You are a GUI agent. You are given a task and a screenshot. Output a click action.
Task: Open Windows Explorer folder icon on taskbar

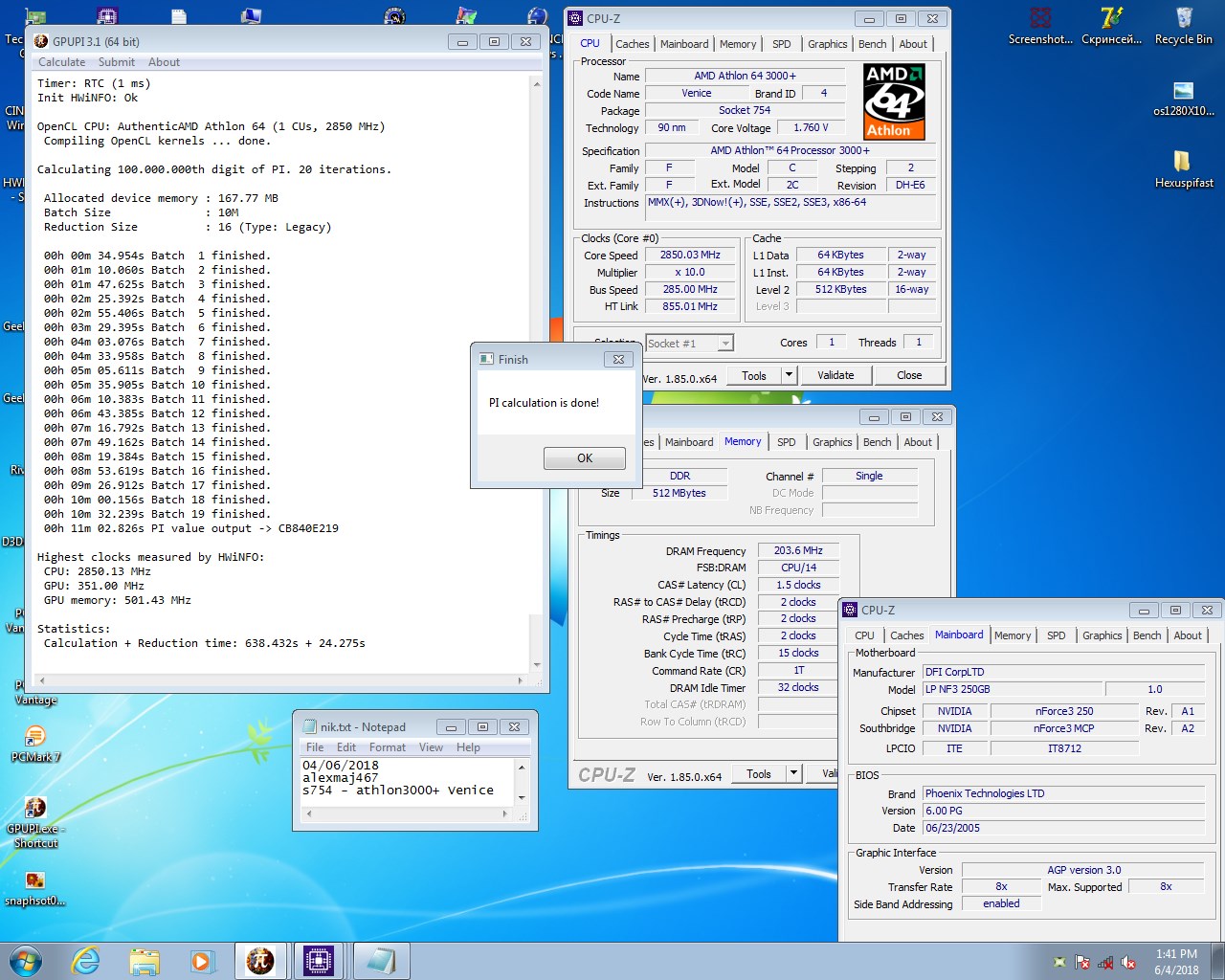click(145, 961)
